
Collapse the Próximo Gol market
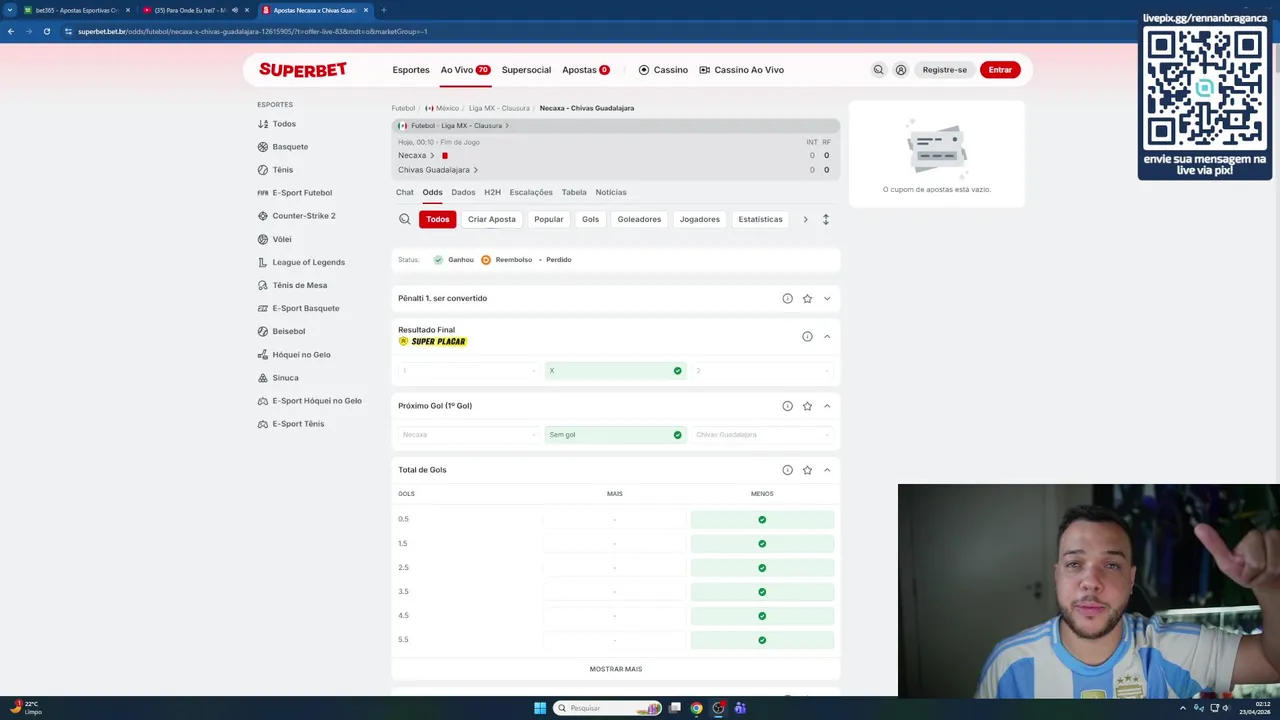(x=827, y=406)
